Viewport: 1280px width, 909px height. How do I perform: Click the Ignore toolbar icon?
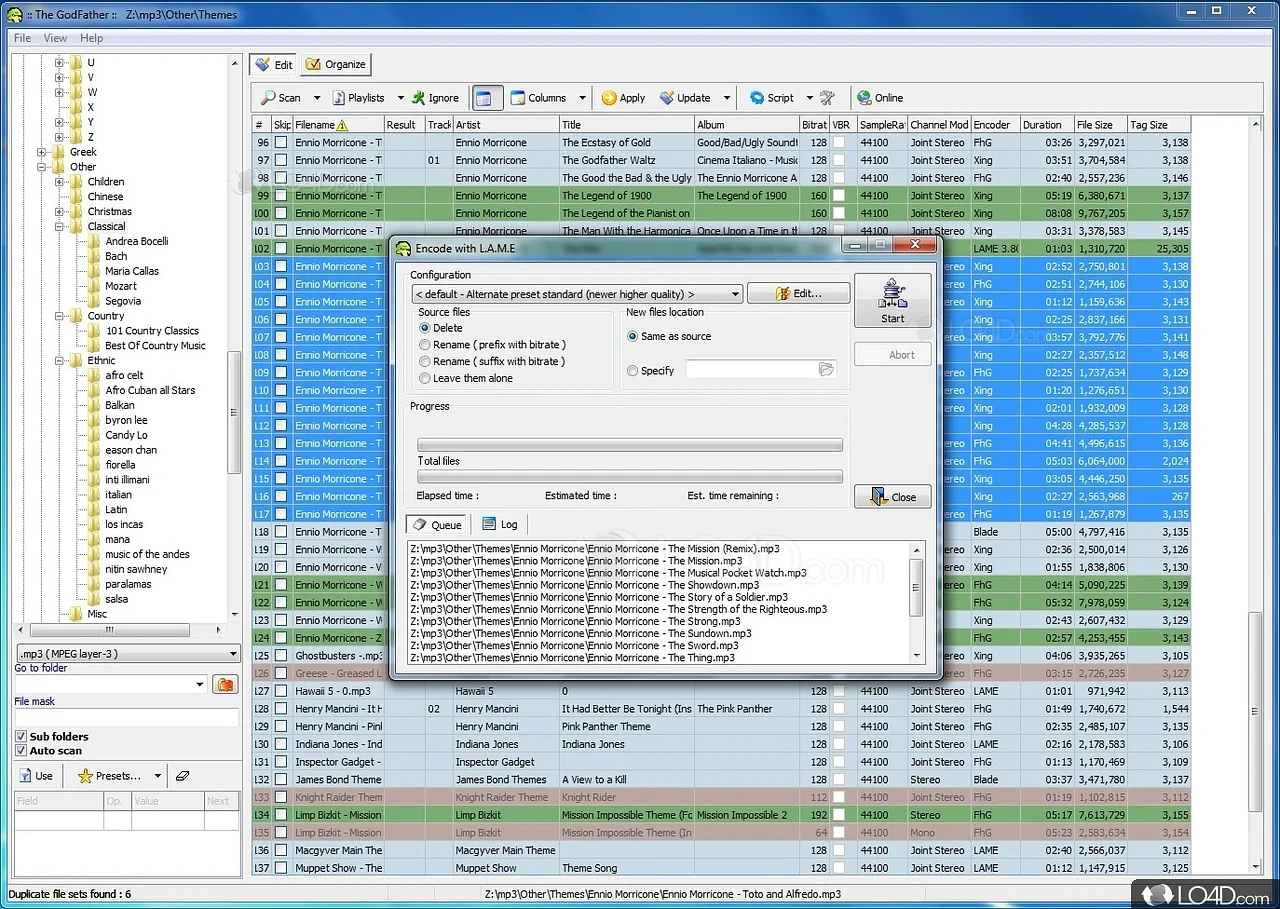(x=435, y=98)
